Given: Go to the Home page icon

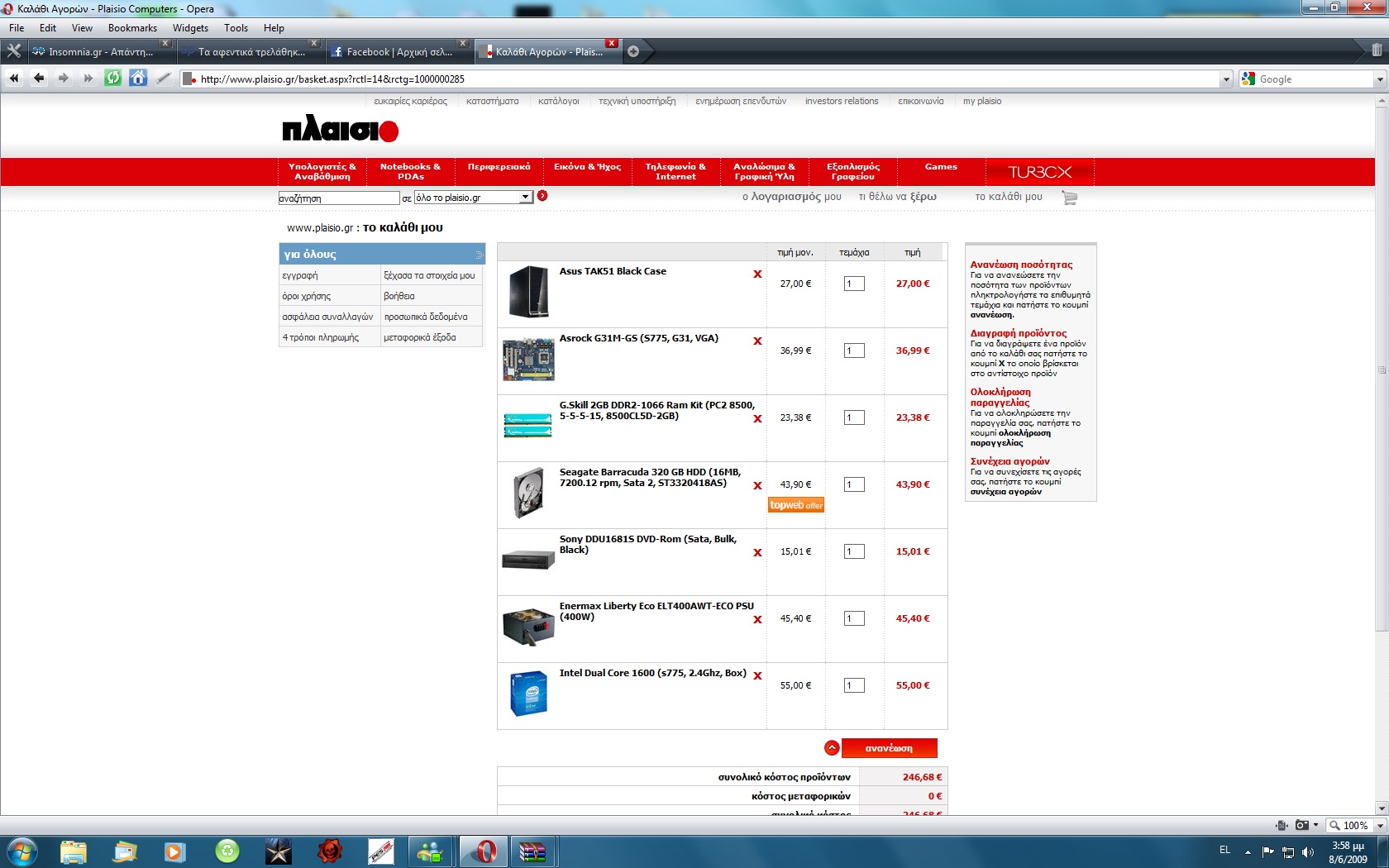Looking at the screenshot, I should 138,79.
